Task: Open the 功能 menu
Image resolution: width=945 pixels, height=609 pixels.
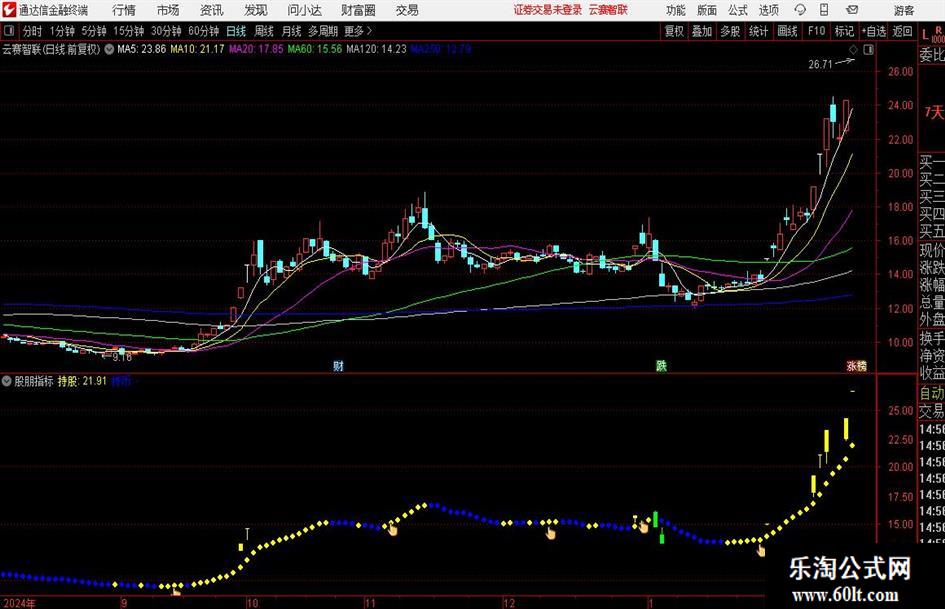Action: (676, 10)
